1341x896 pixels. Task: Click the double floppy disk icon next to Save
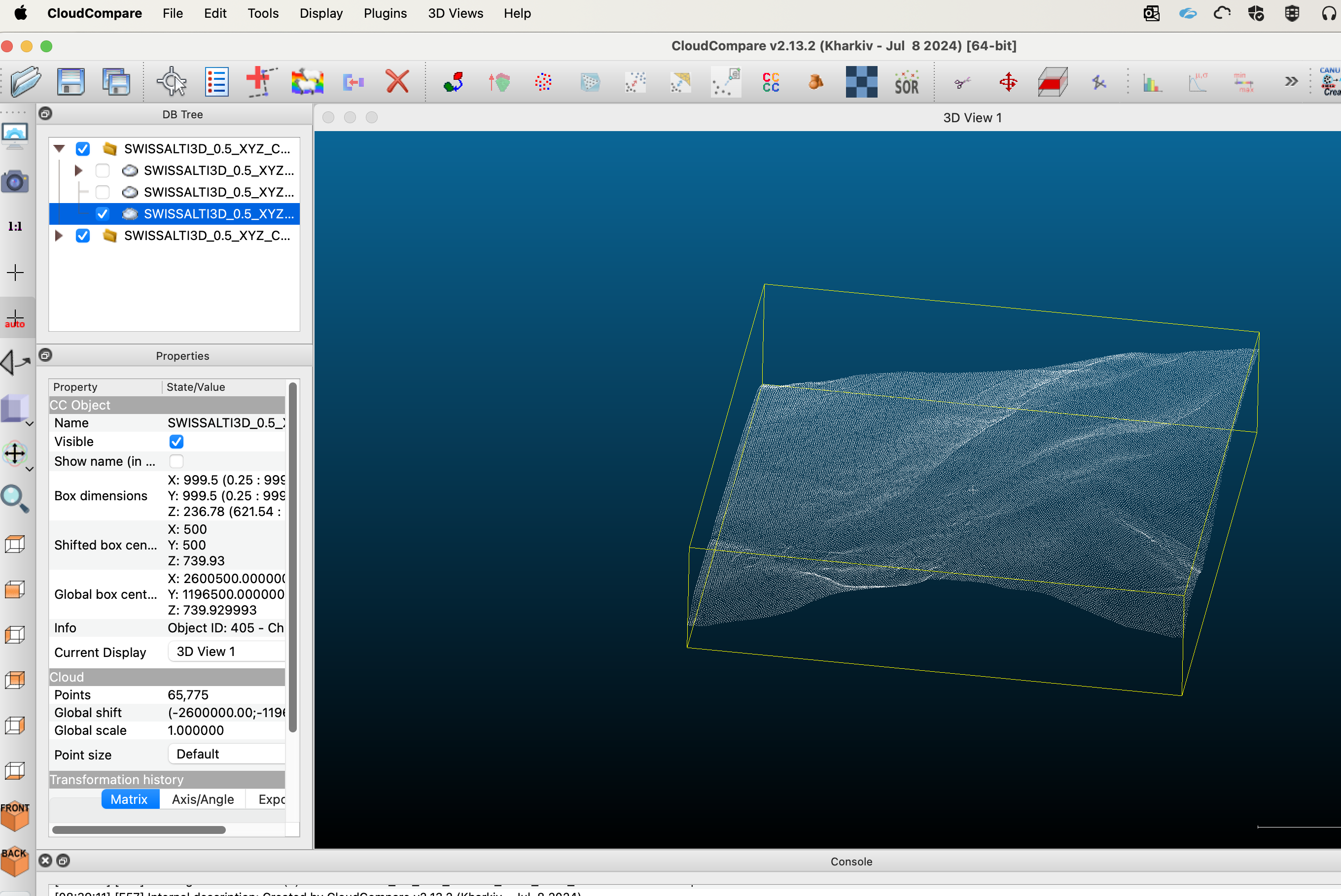click(116, 82)
